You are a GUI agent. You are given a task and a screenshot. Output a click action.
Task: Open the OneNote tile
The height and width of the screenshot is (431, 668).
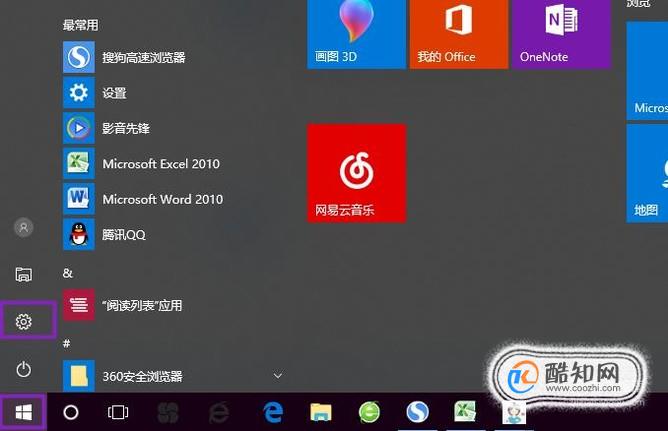point(561,34)
